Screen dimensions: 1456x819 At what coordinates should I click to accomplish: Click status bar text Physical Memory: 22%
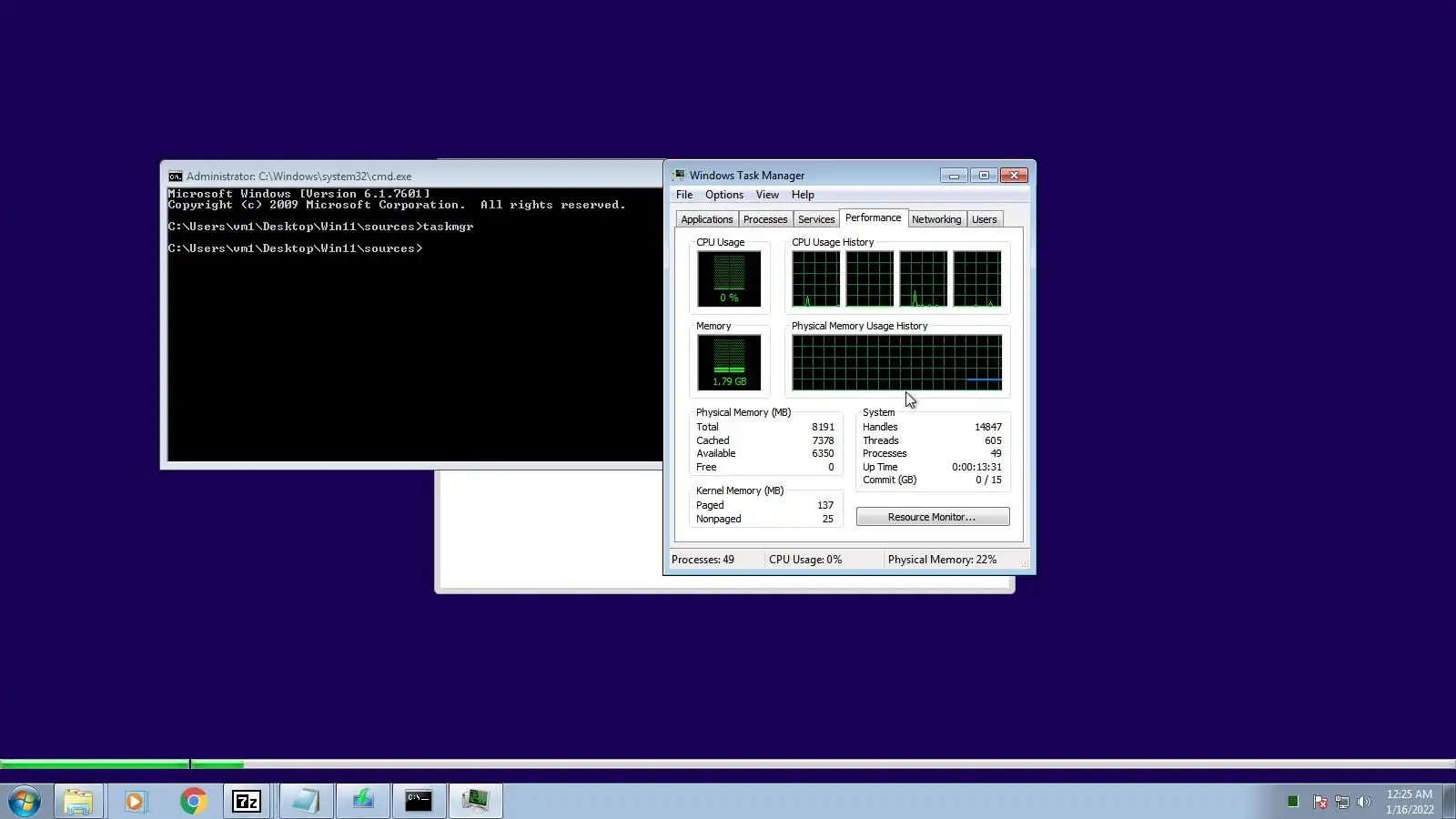point(942,560)
